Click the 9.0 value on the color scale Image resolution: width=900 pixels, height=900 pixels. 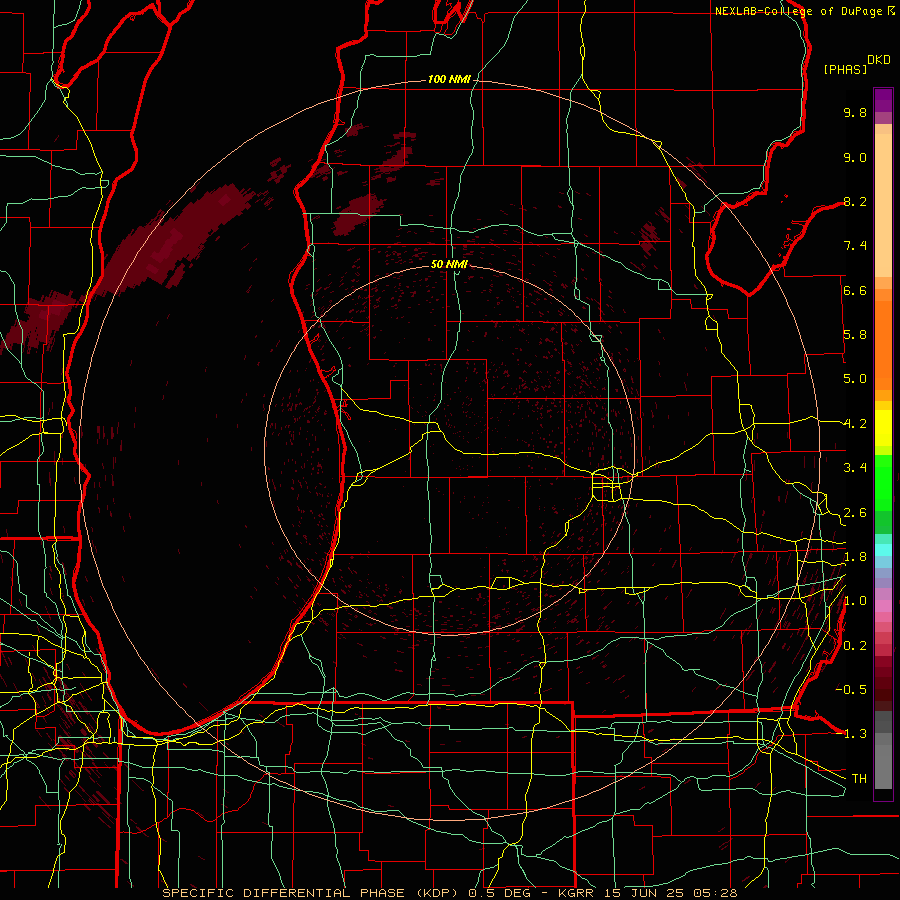pos(855,157)
